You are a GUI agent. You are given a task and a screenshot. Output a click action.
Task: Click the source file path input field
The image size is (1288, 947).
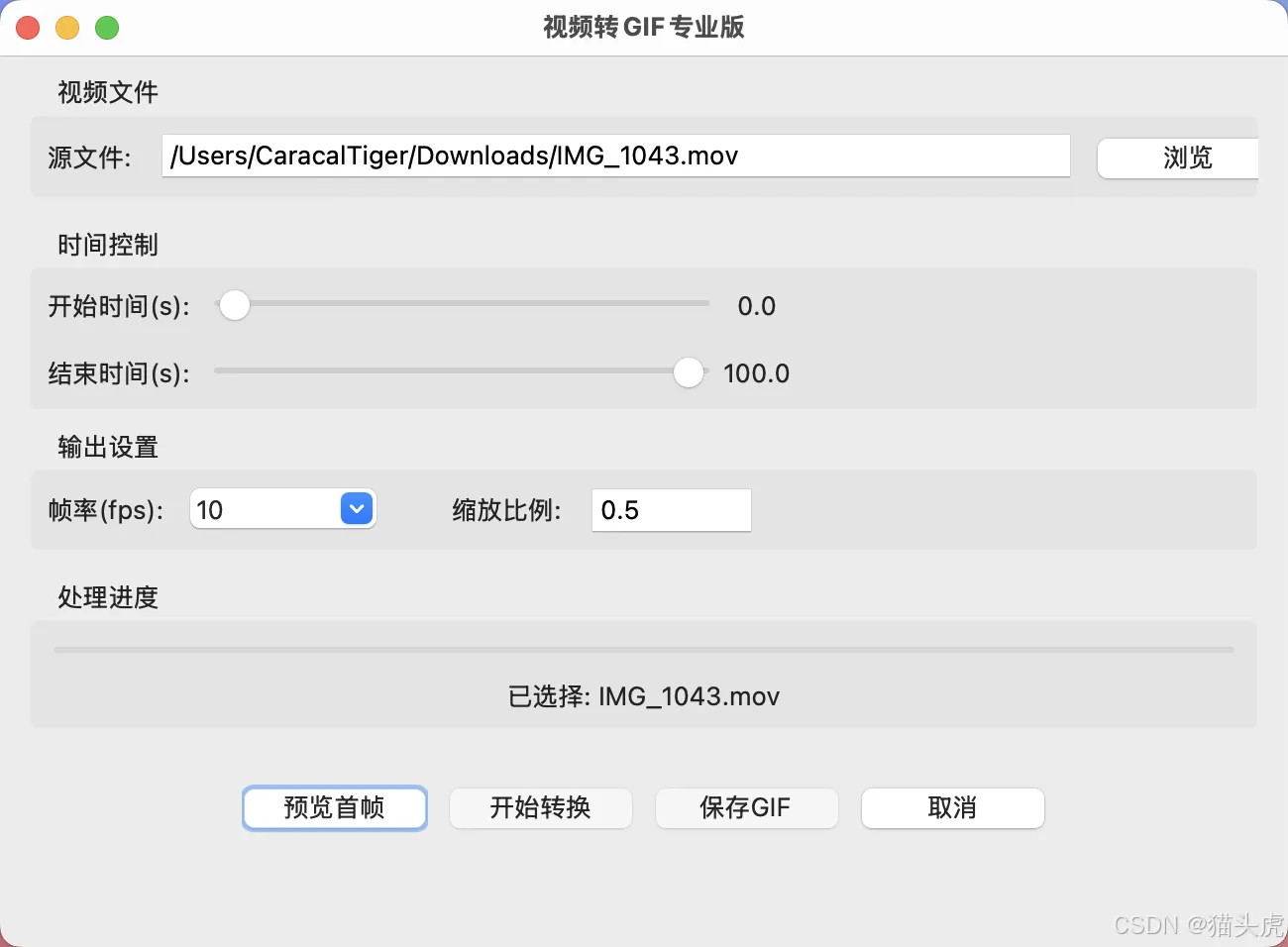tap(616, 156)
